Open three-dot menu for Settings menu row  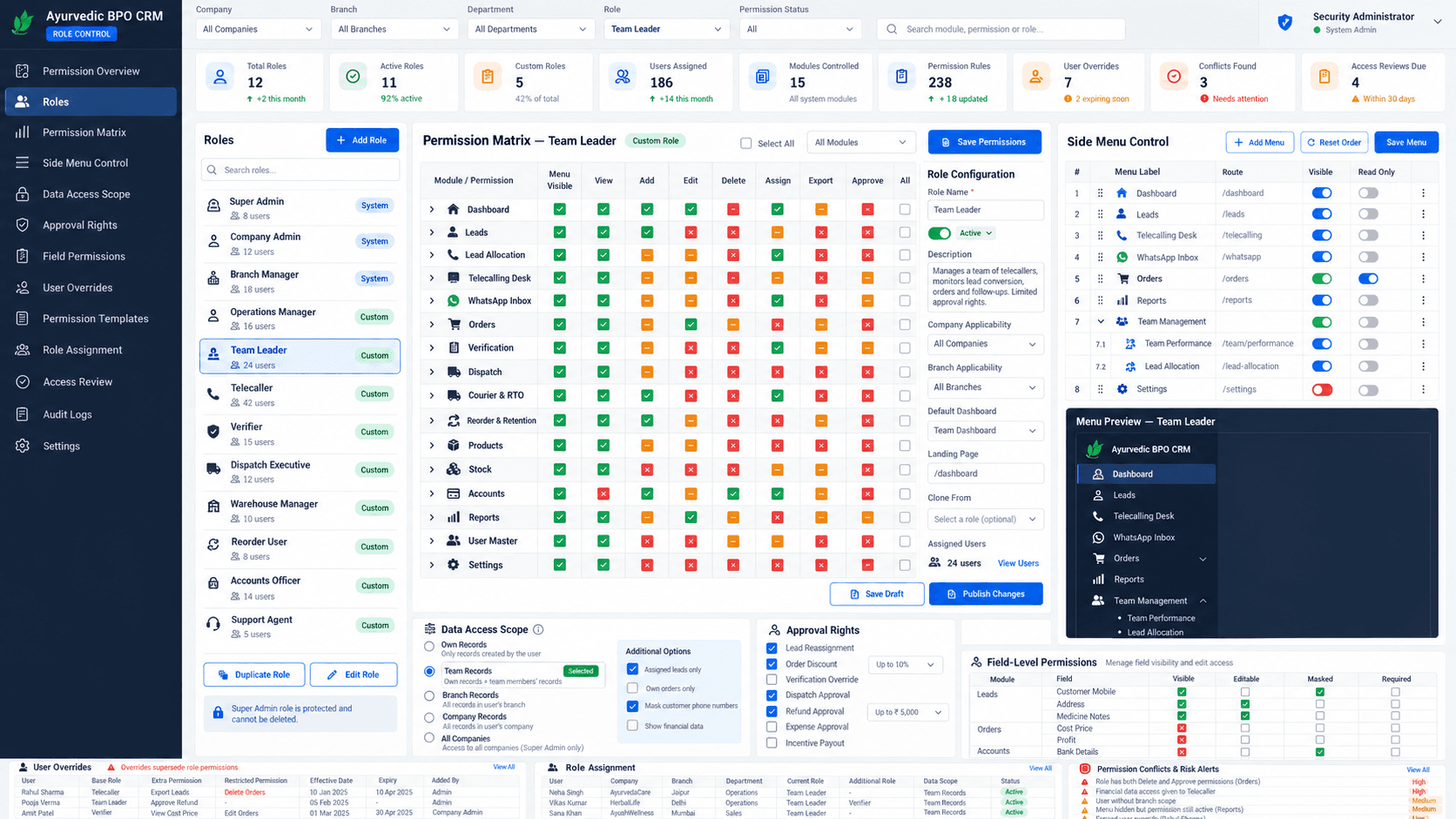pos(1424,389)
